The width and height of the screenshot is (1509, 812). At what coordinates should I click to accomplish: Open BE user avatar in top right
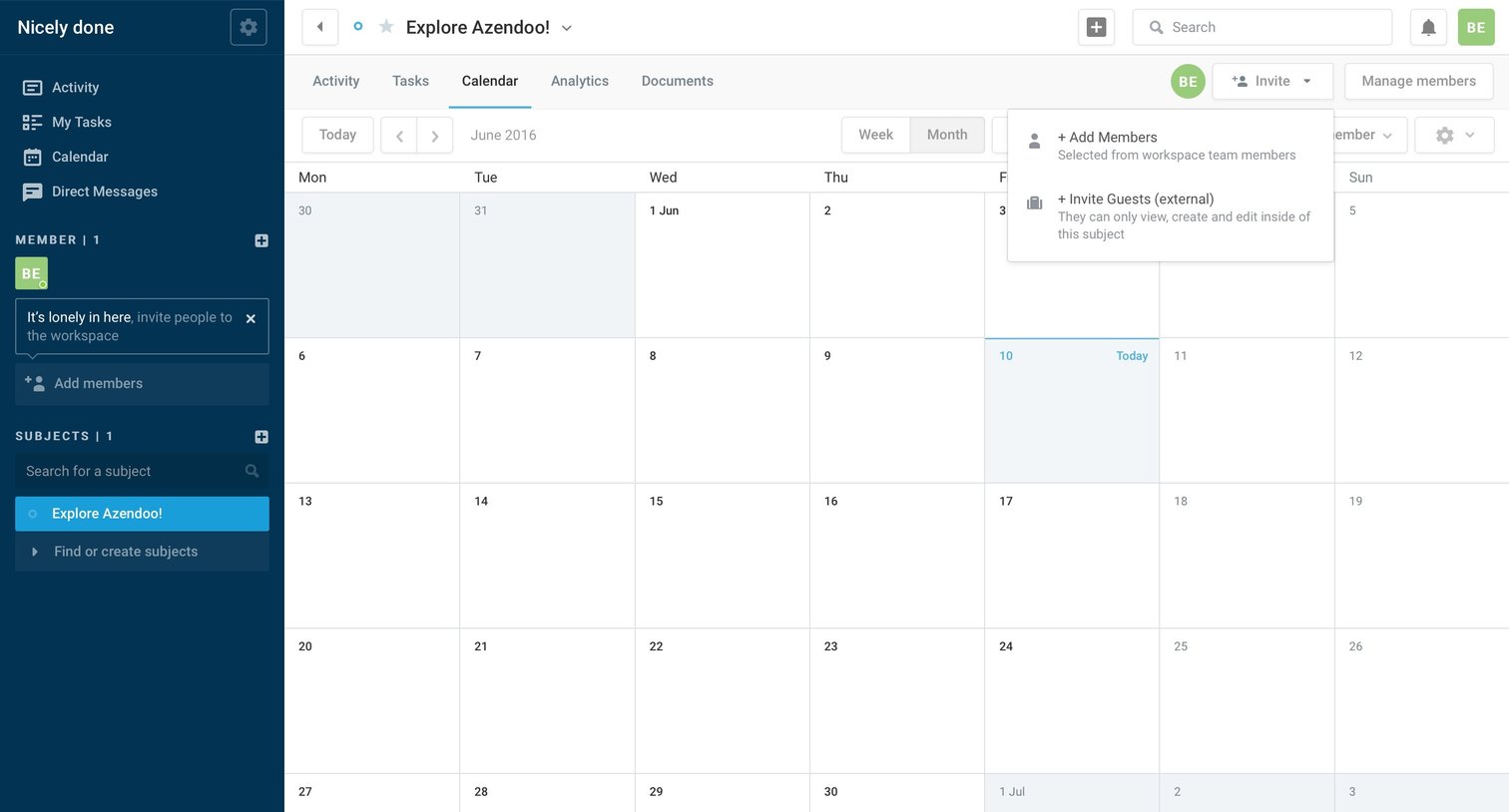tap(1476, 27)
